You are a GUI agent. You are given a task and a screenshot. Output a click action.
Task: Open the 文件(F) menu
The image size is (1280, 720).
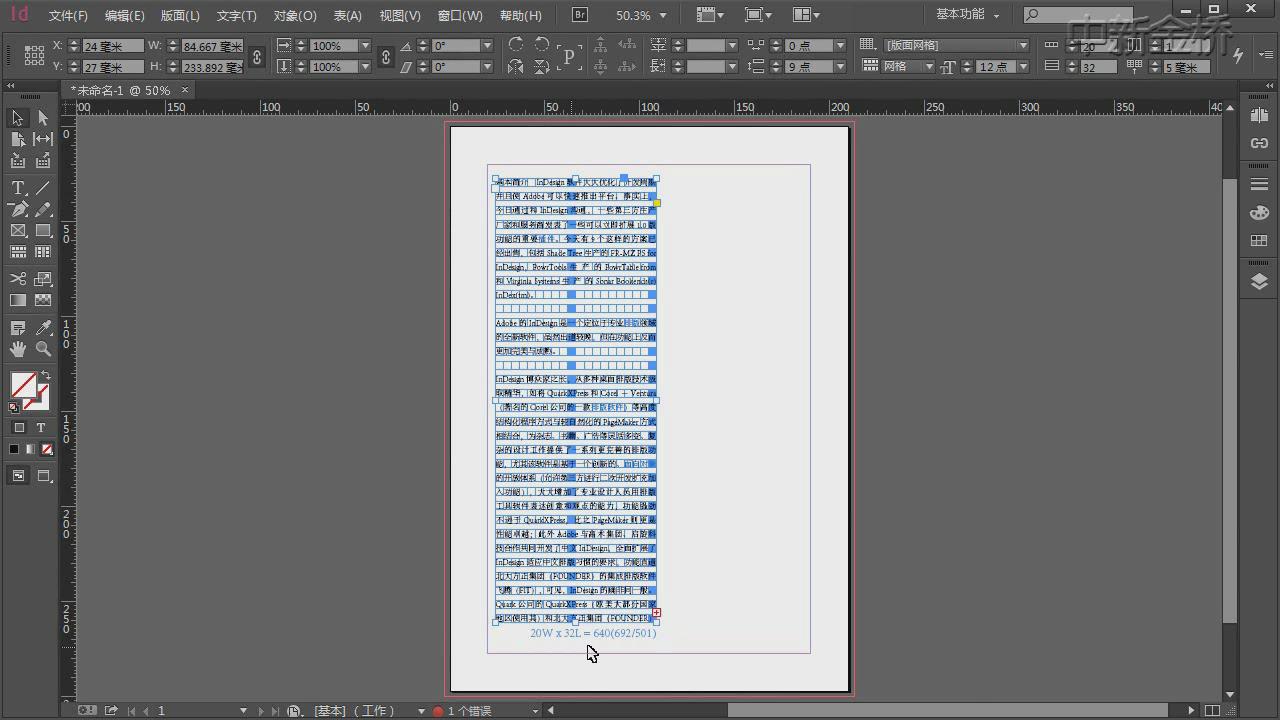(68, 16)
